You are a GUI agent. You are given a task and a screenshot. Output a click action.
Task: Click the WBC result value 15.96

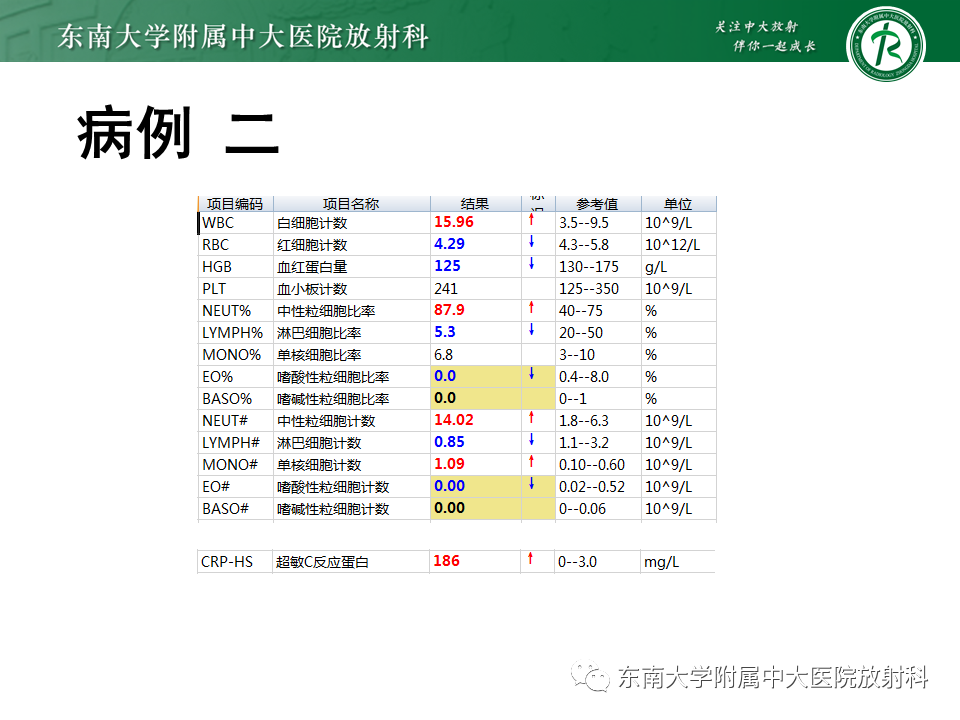coord(454,222)
